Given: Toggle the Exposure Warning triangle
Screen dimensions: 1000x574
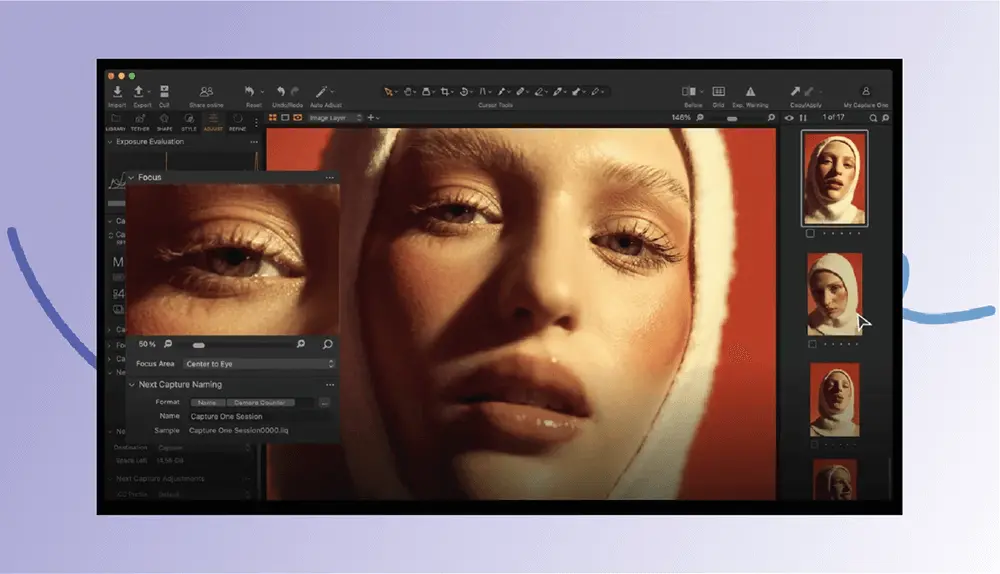Looking at the screenshot, I should click(x=750, y=92).
